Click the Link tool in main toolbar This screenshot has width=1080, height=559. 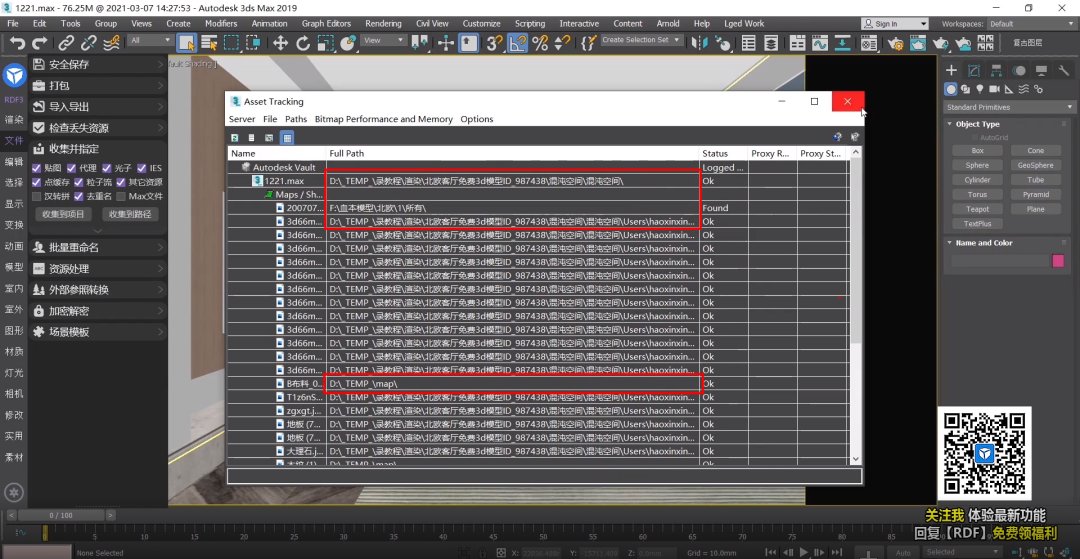(x=65, y=43)
